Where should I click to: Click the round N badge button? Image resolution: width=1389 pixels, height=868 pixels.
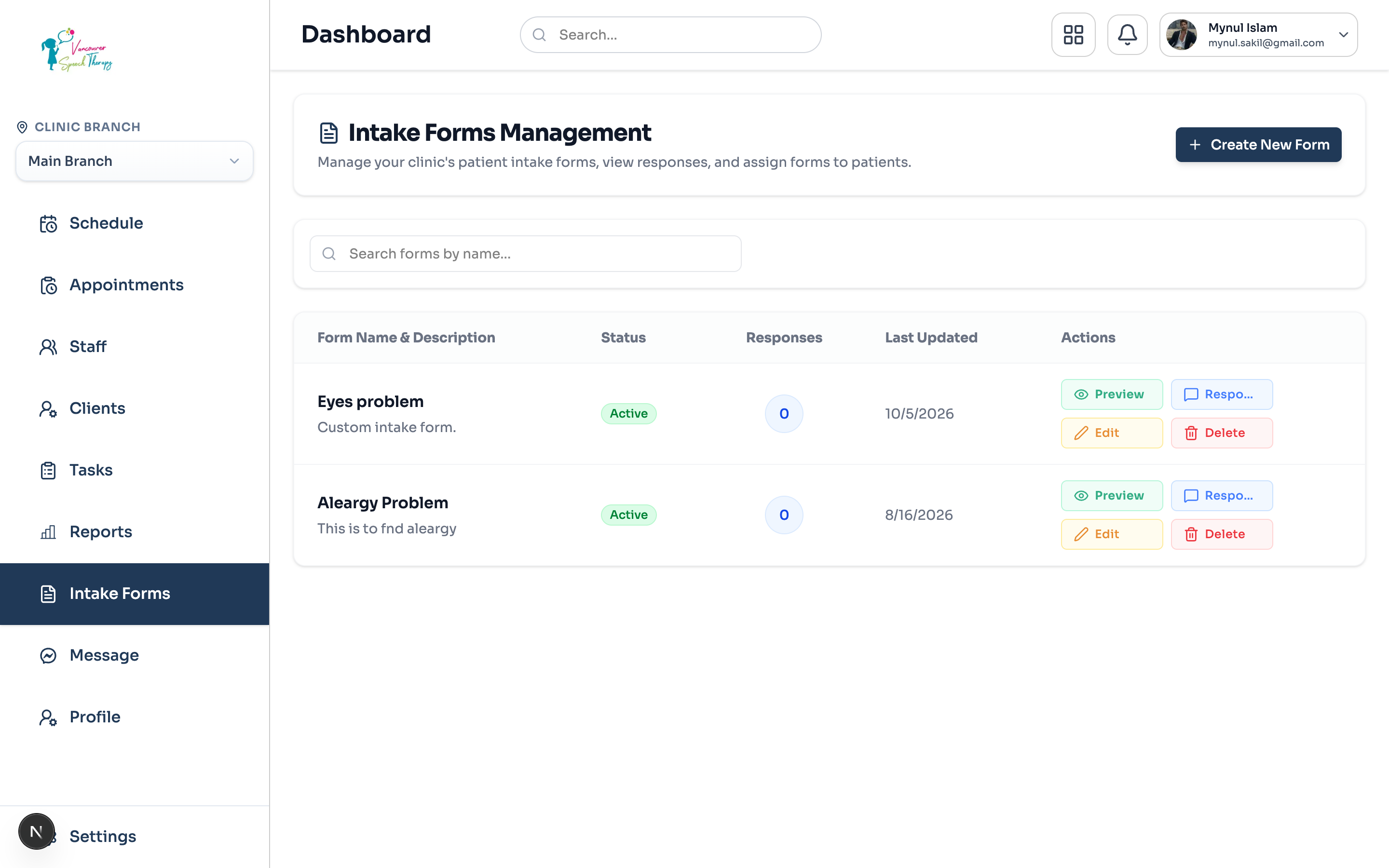pos(36,831)
